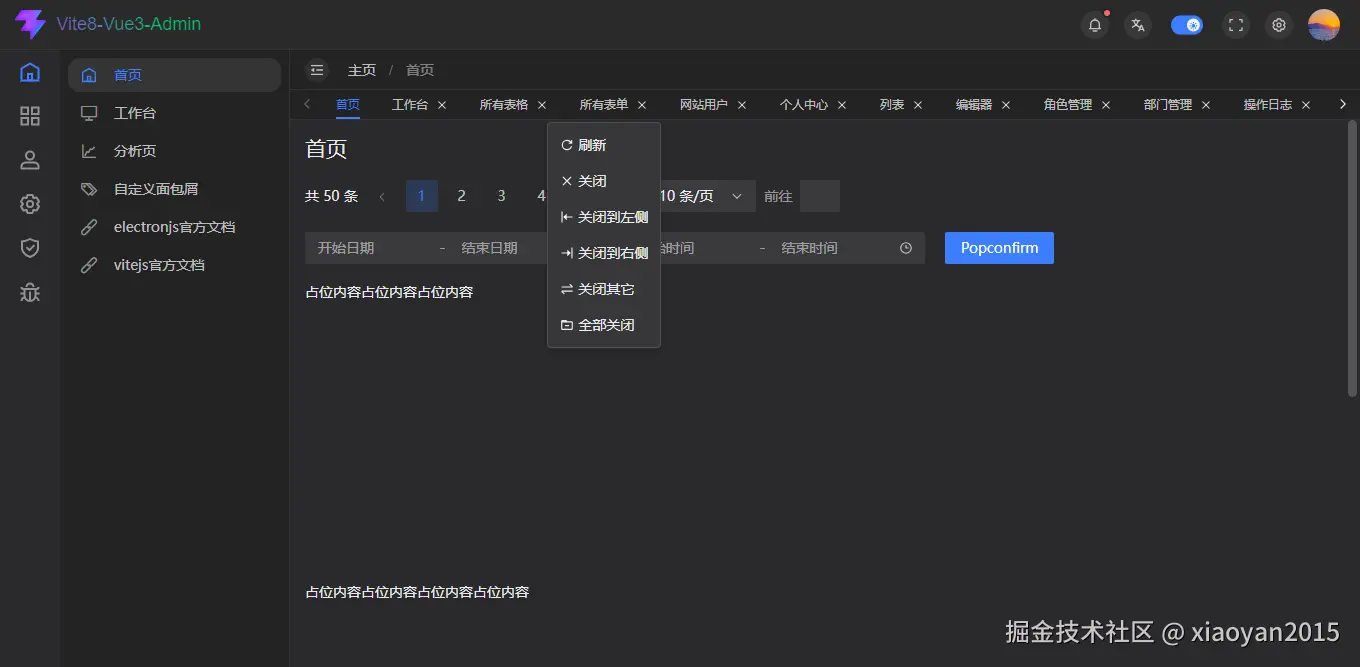The height and width of the screenshot is (667, 1360).
Task: Switch to the 角色管理 tab
Action: click(1068, 104)
